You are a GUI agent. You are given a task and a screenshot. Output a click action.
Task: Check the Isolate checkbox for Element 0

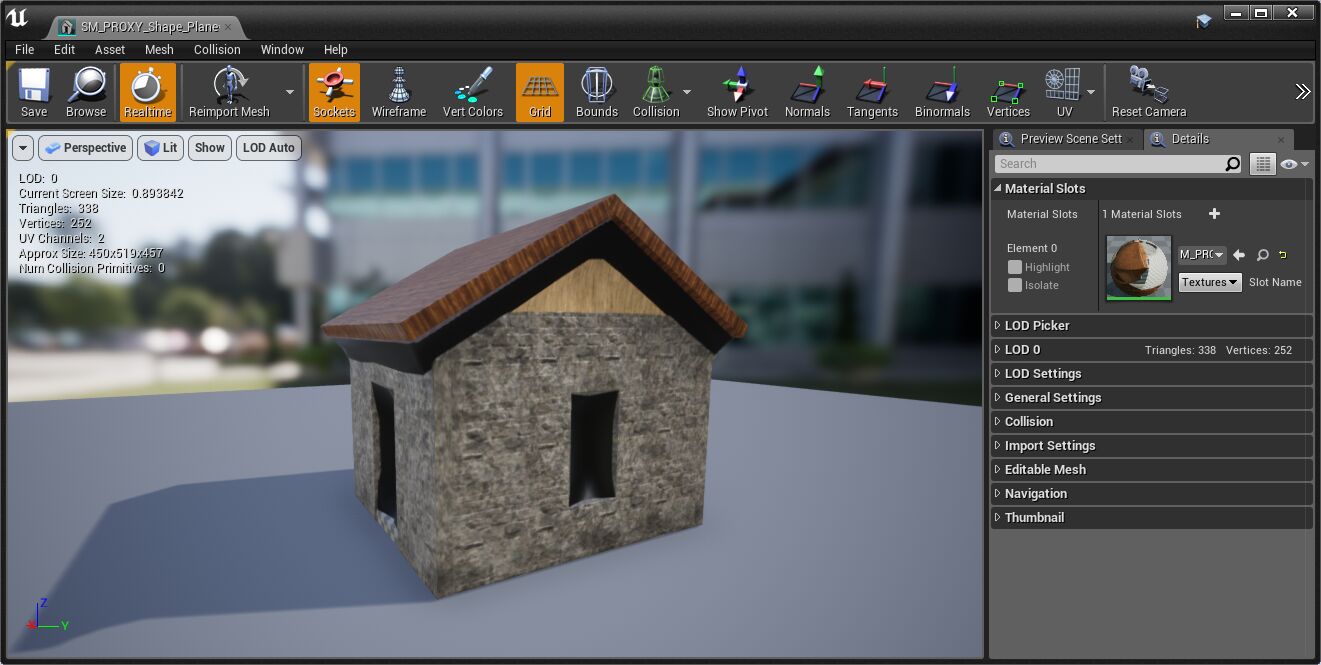pos(1015,285)
